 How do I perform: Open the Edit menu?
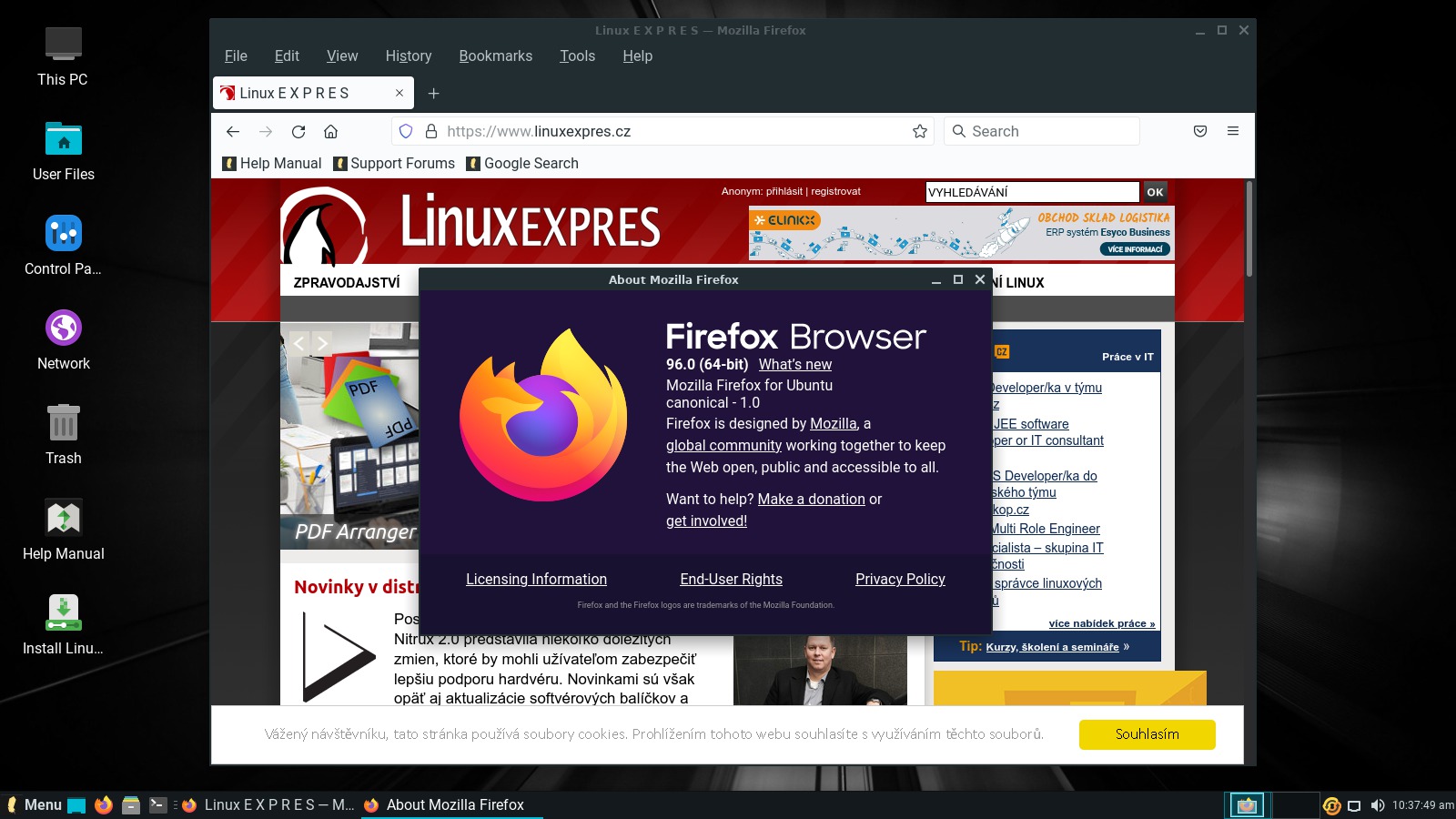pos(287,56)
